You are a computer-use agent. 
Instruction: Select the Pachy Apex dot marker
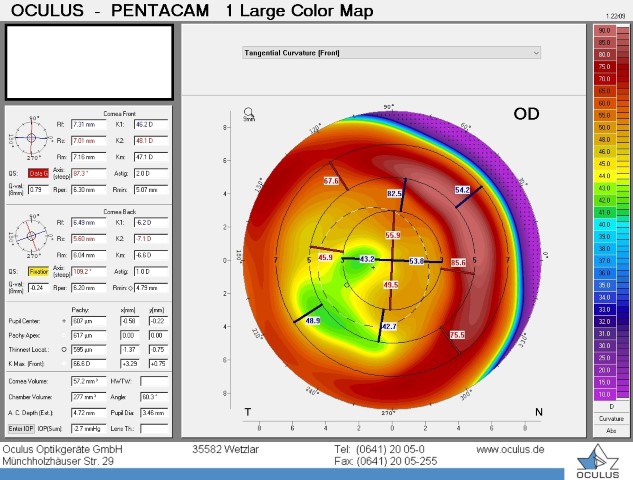tap(65, 336)
